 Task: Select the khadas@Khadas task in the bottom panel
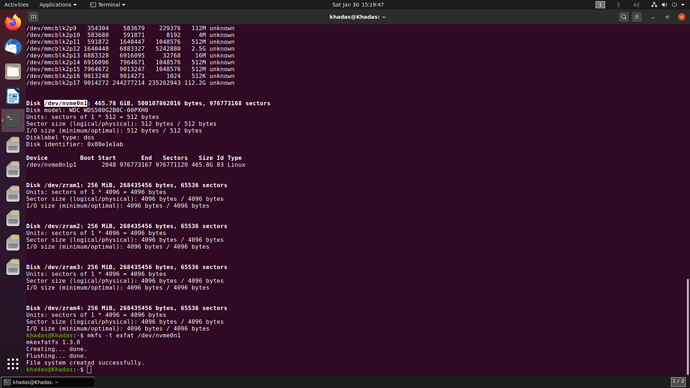[x=48, y=382]
